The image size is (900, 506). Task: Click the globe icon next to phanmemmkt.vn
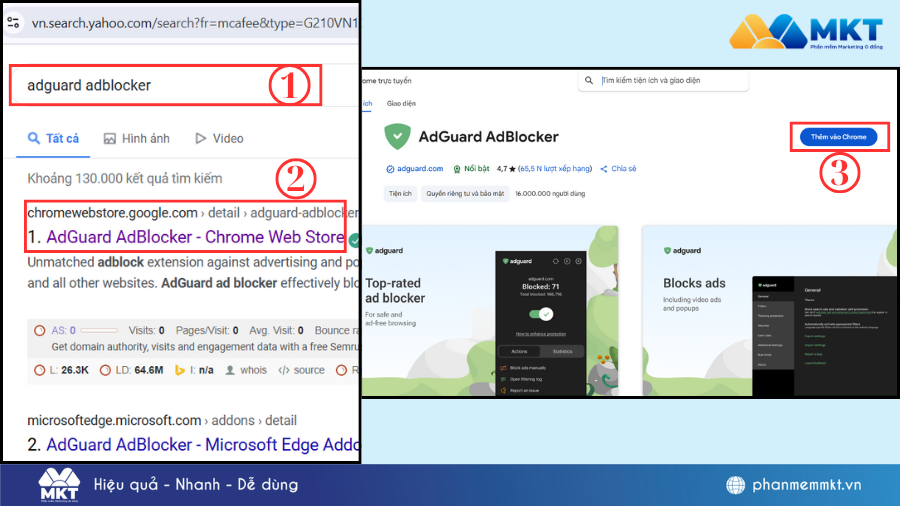[x=735, y=485]
